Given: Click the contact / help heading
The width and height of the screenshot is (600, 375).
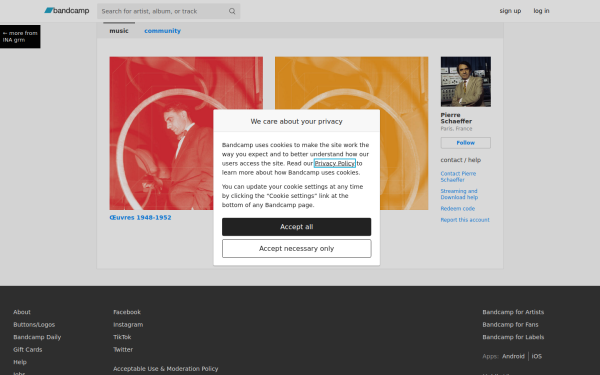Looking at the screenshot, I should pyautogui.click(x=461, y=160).
